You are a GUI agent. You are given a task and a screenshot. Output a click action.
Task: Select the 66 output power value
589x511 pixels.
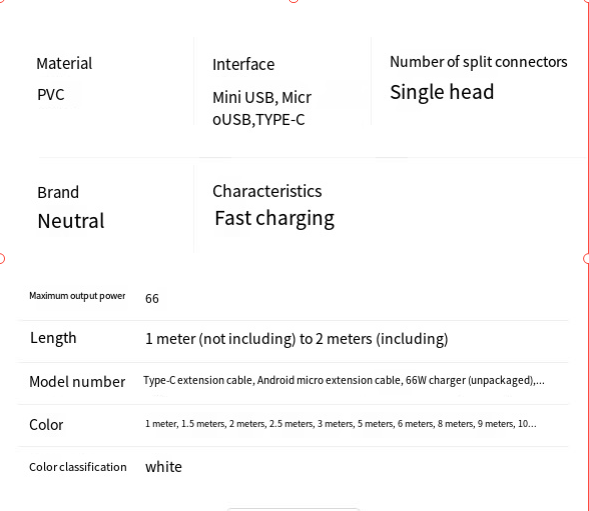click(x=152, y=298)
